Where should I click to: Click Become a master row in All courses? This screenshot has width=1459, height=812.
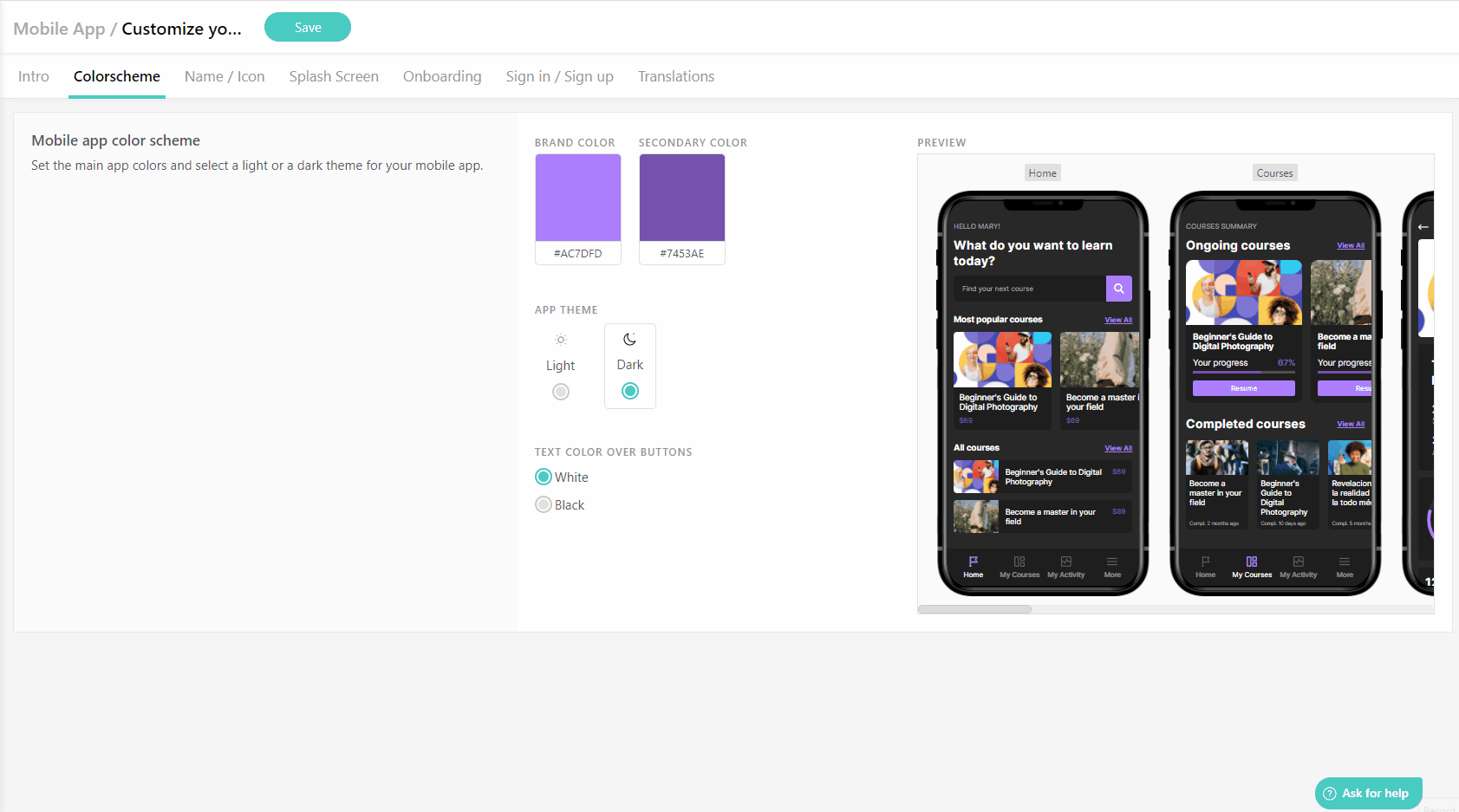pyautogui.click(x=1042, y=516)
